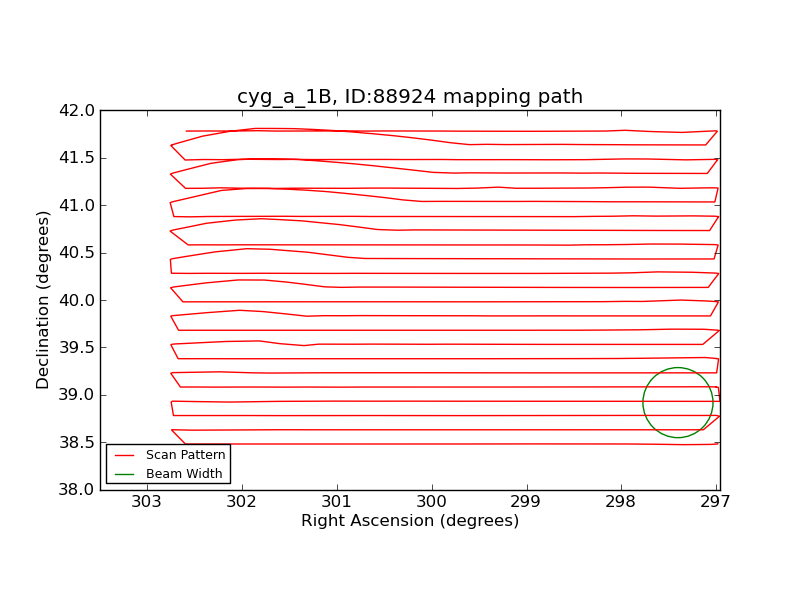The image size is (800, 600).
Task: Click the declination tick label "38.0"
Action: tap(77, 490)
